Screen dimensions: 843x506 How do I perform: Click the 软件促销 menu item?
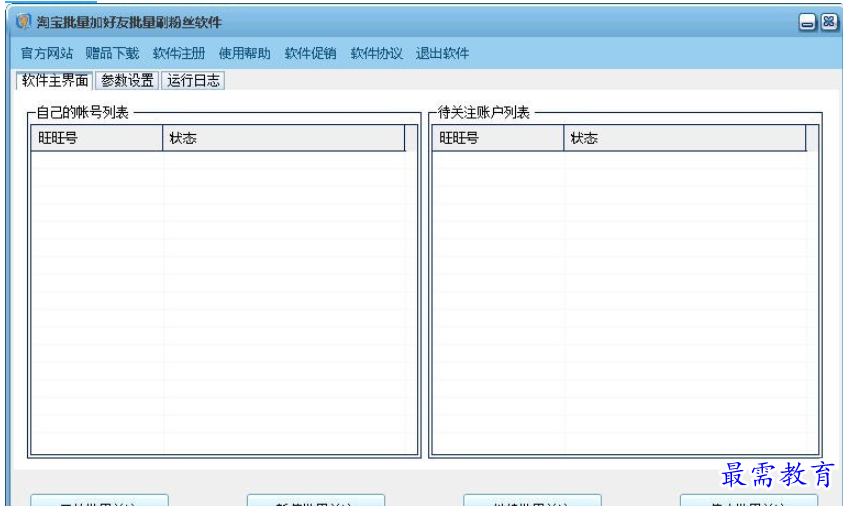311,53
